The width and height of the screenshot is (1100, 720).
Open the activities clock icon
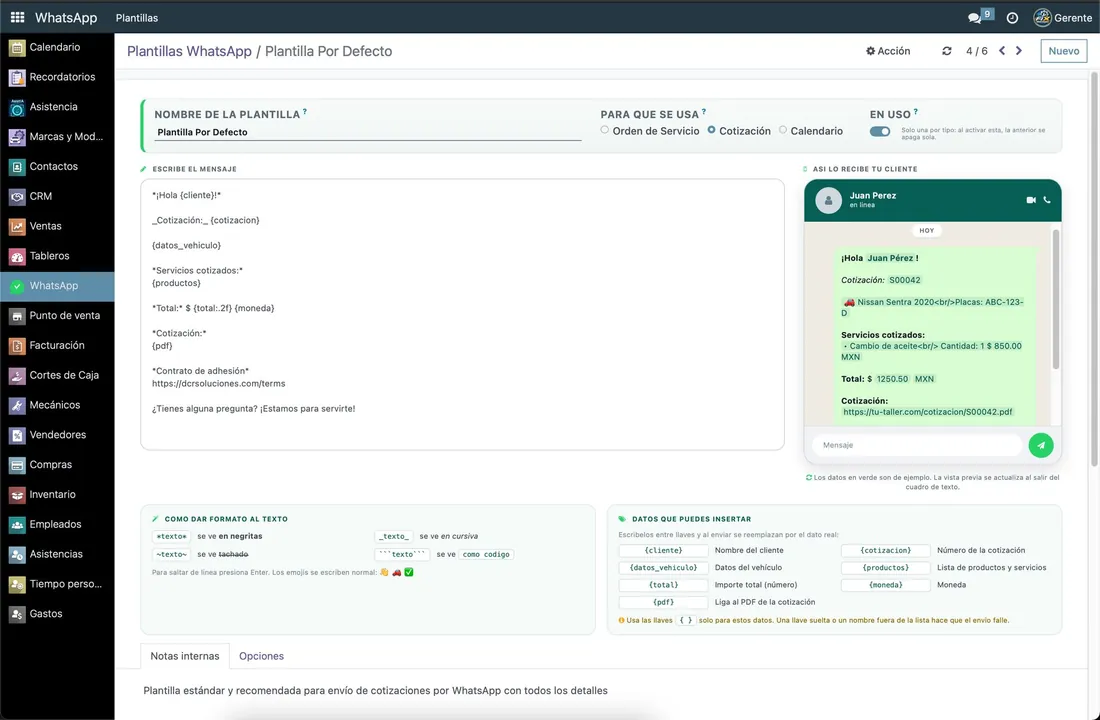click(1012, 18)
